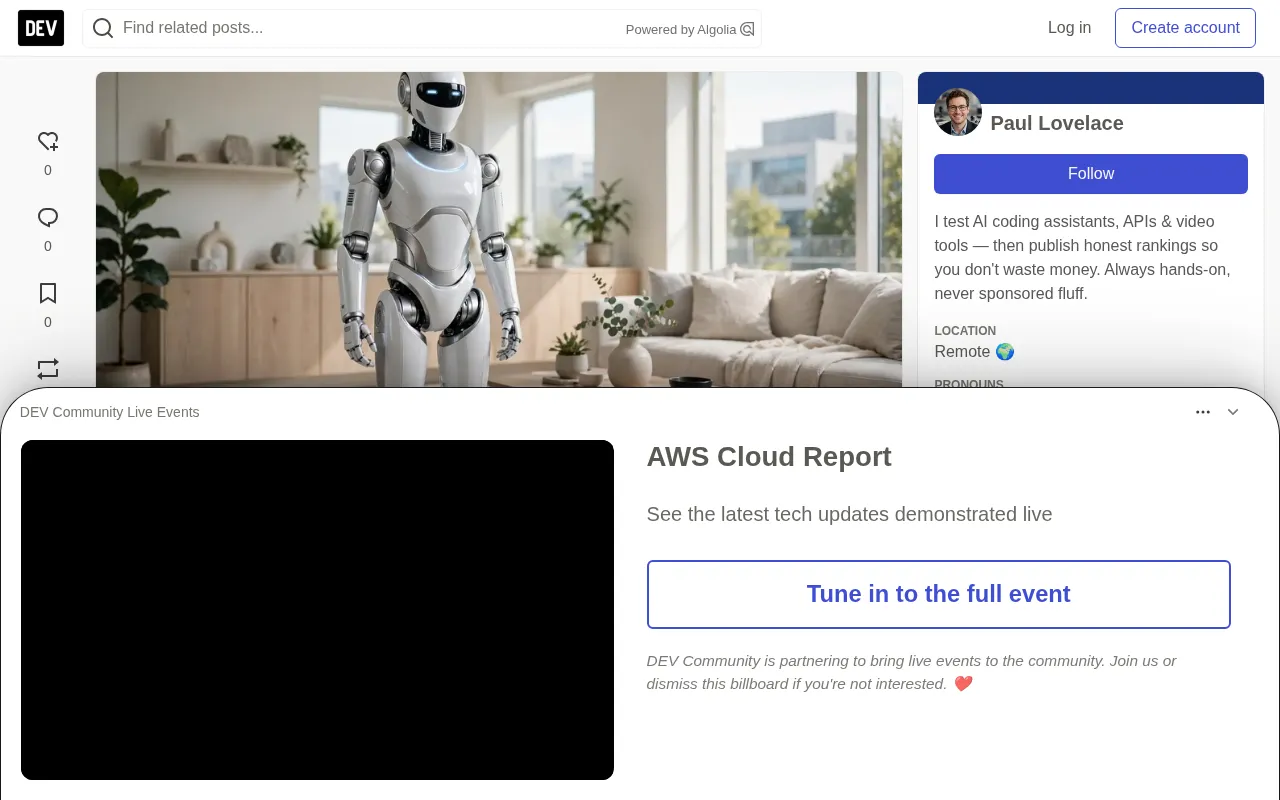The image size is (1280, 800).
Task: Open the DEV home logo
Action: pyautogui.click(x=41, y=28)
